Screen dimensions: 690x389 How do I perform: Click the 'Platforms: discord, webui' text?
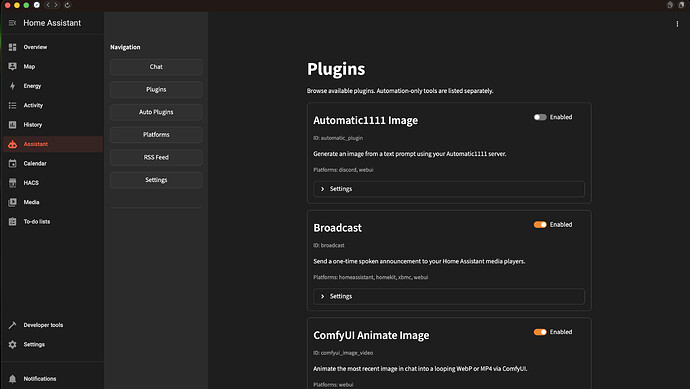343,169
